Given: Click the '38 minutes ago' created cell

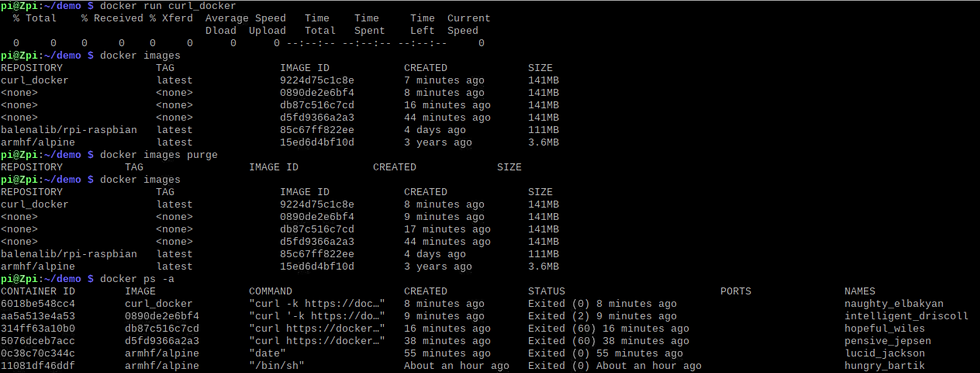Looking at the screenshot, I should pyautogui.click(x=448, y=341).
